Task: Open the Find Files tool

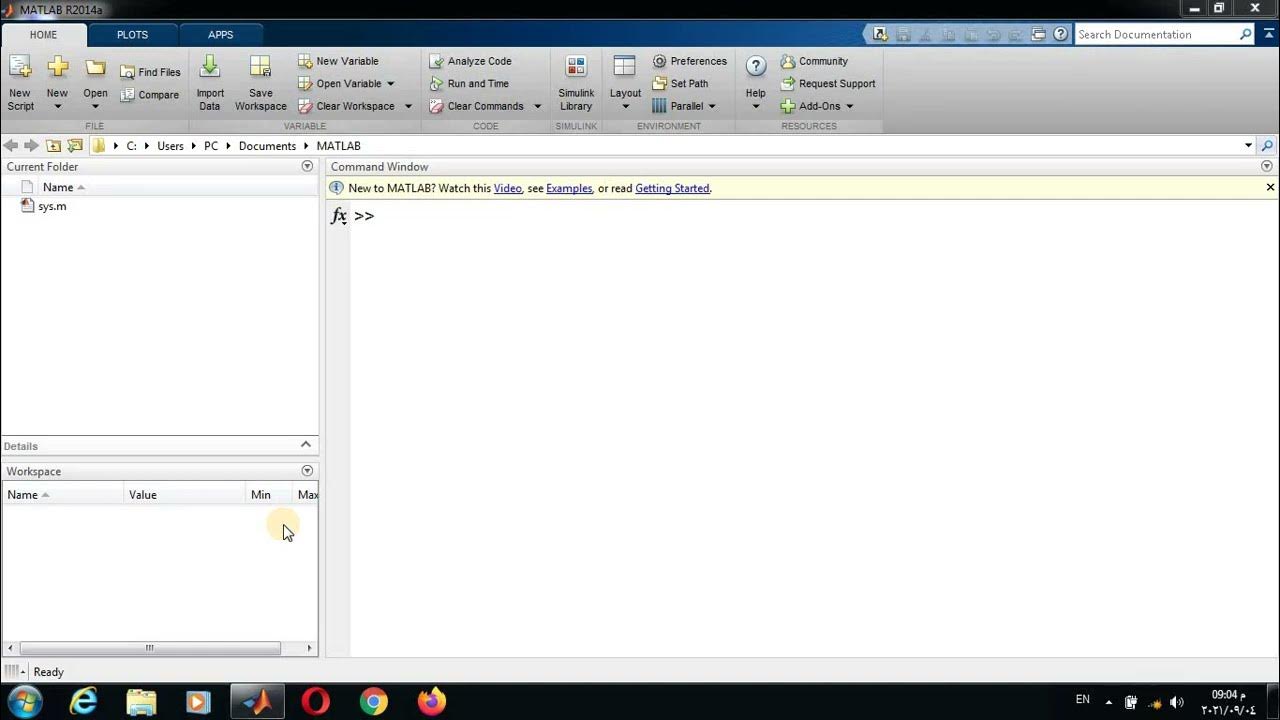Action: [151, 72]
